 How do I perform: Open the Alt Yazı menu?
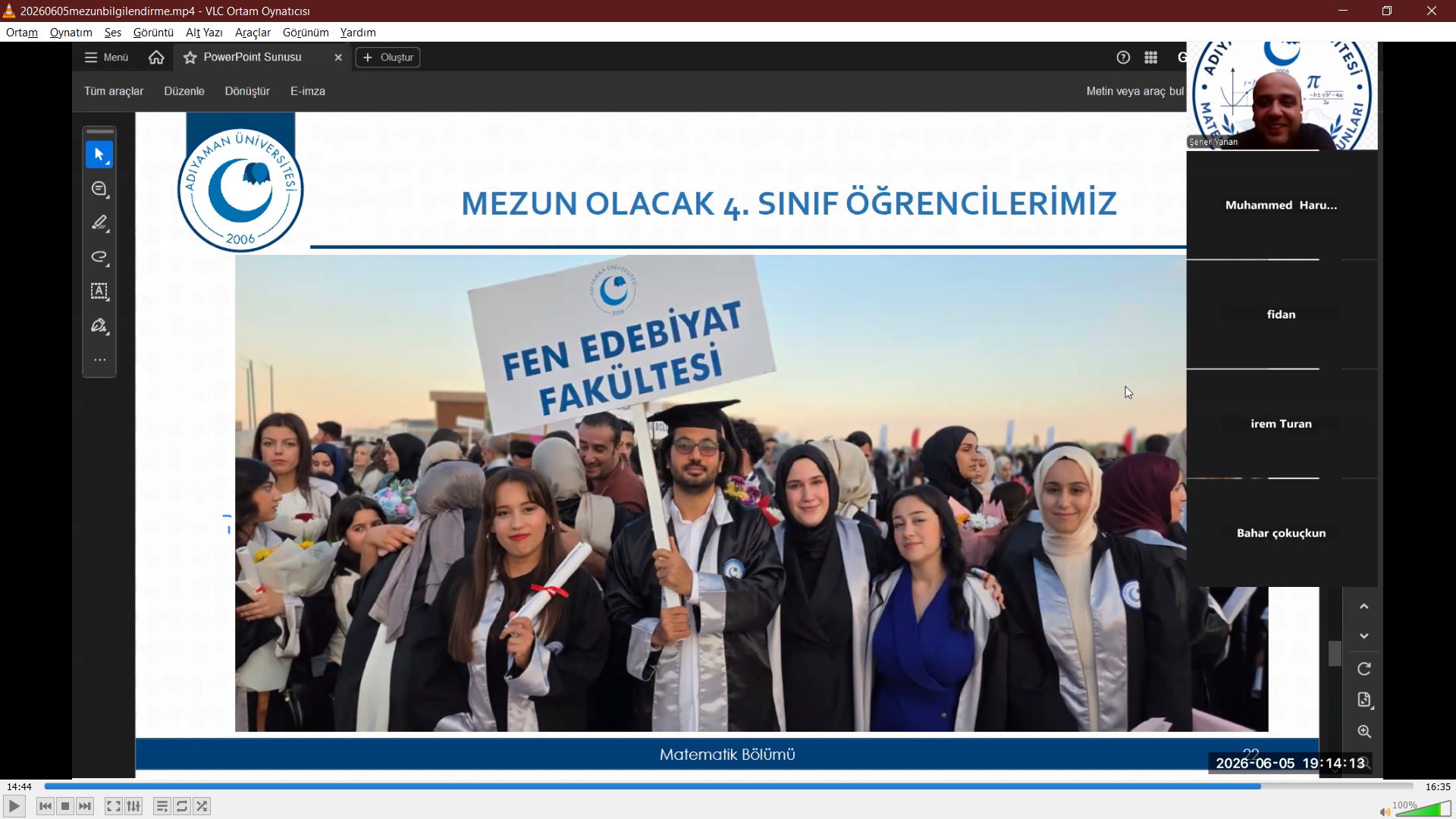204,33
